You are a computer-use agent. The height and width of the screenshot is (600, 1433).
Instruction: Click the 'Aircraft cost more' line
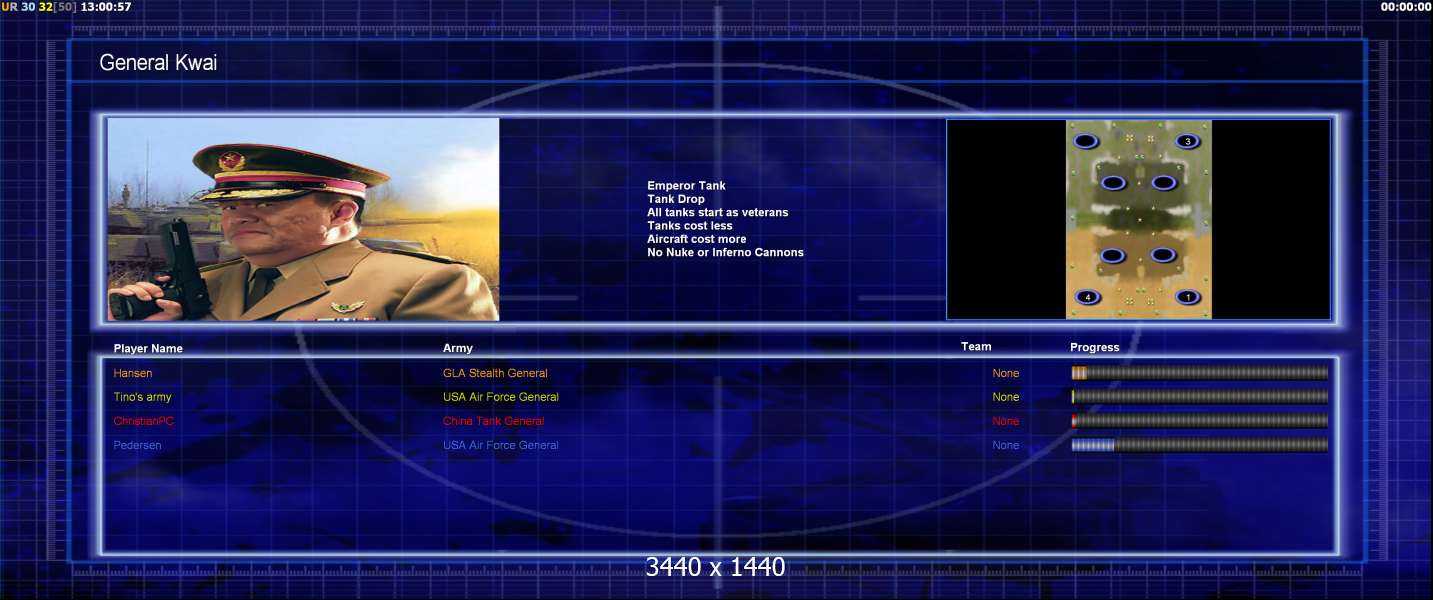[x=696, y=239]
